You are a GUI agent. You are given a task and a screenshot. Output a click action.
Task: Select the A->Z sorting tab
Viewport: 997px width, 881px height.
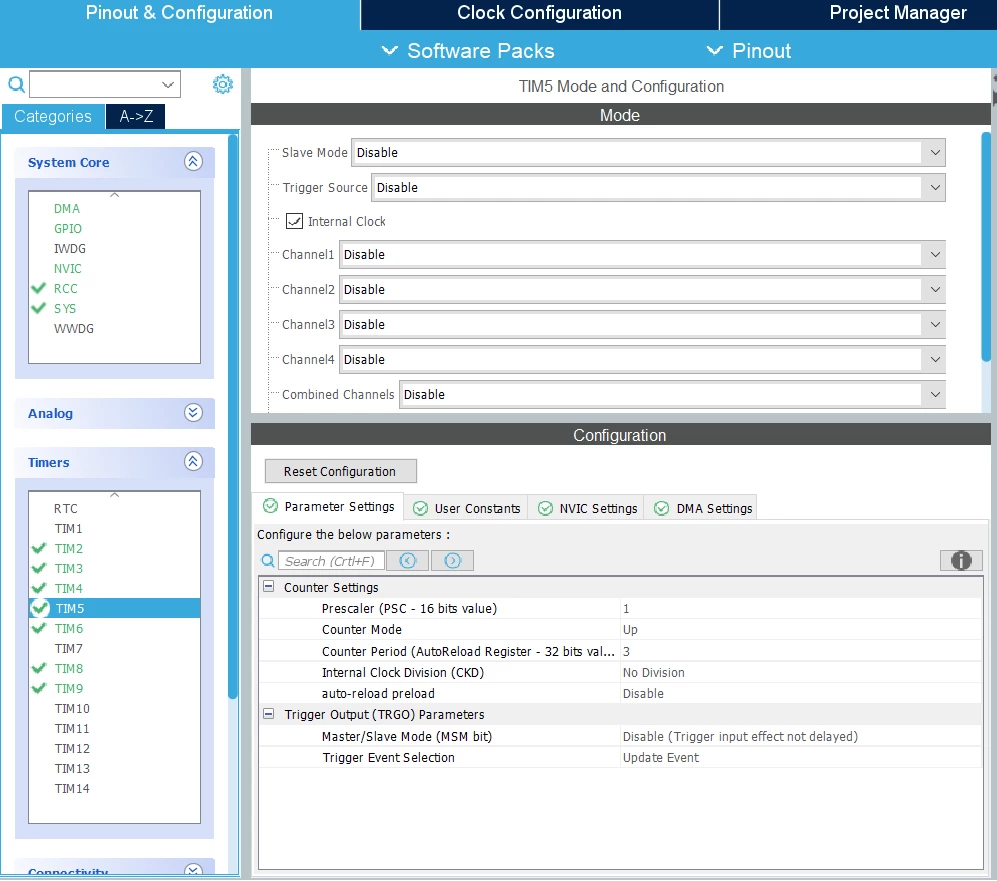136,116
